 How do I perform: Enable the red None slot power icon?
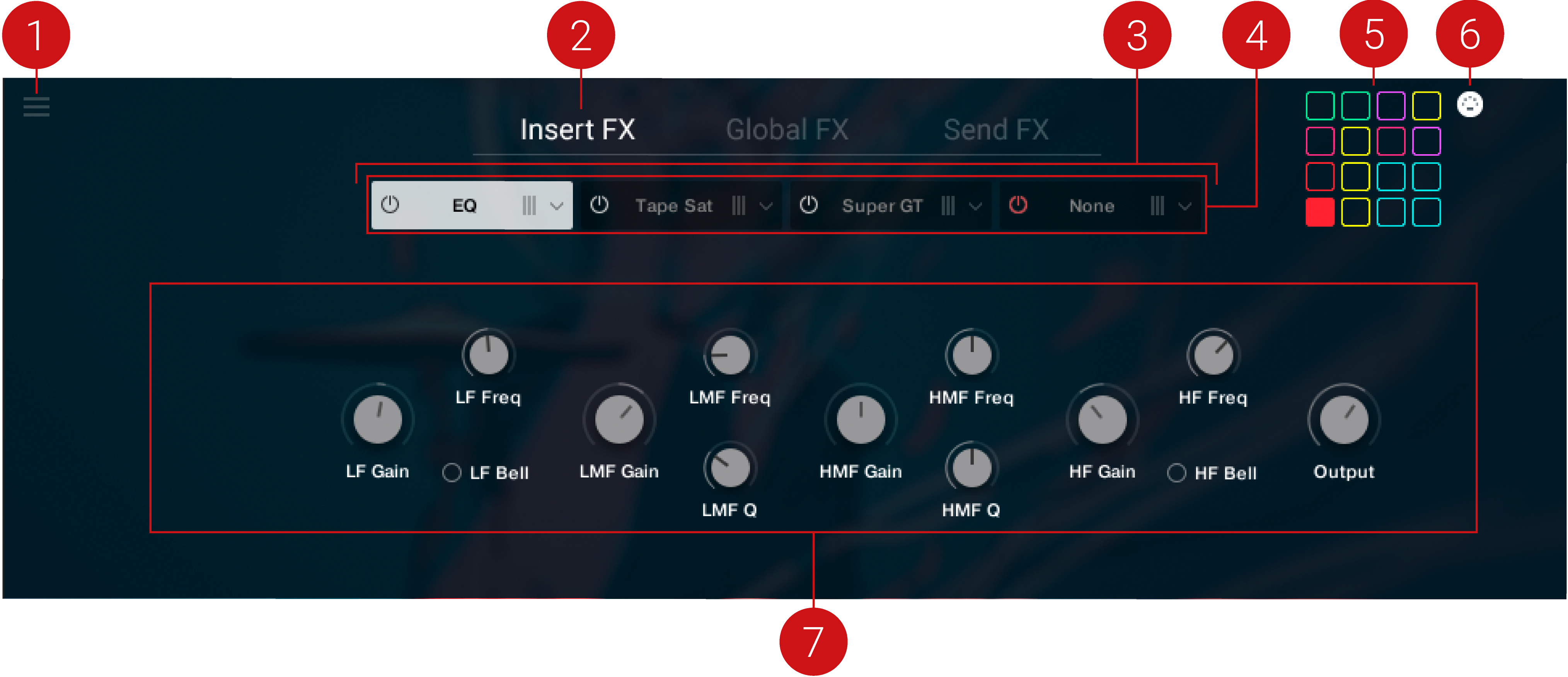(1018, 205)
